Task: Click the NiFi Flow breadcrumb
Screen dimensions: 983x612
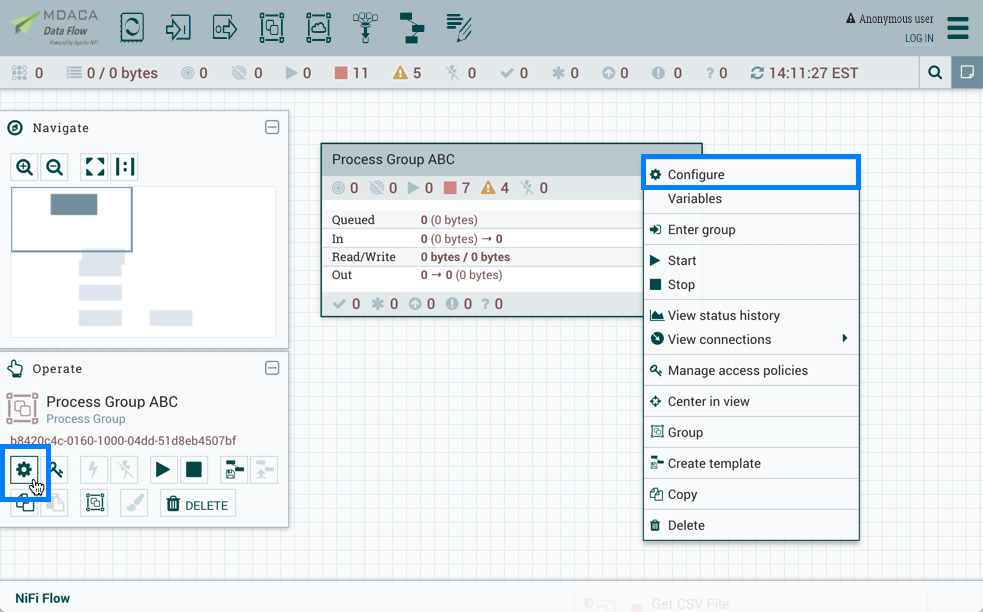Action: coord(41,597)
